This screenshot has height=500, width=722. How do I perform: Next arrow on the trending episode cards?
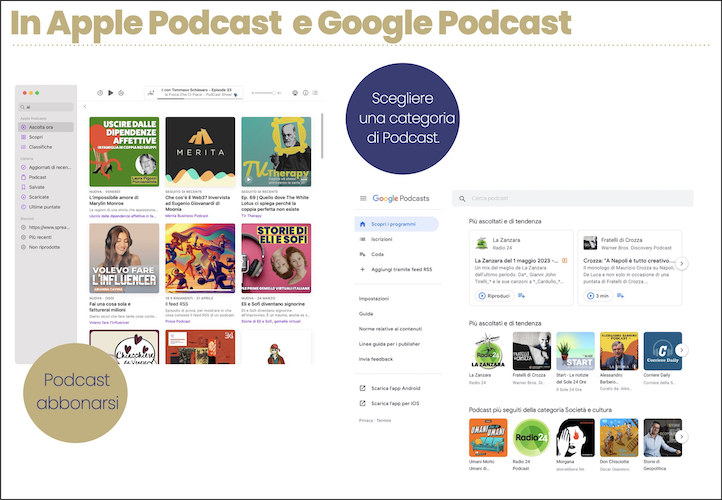tap(682, 264)
